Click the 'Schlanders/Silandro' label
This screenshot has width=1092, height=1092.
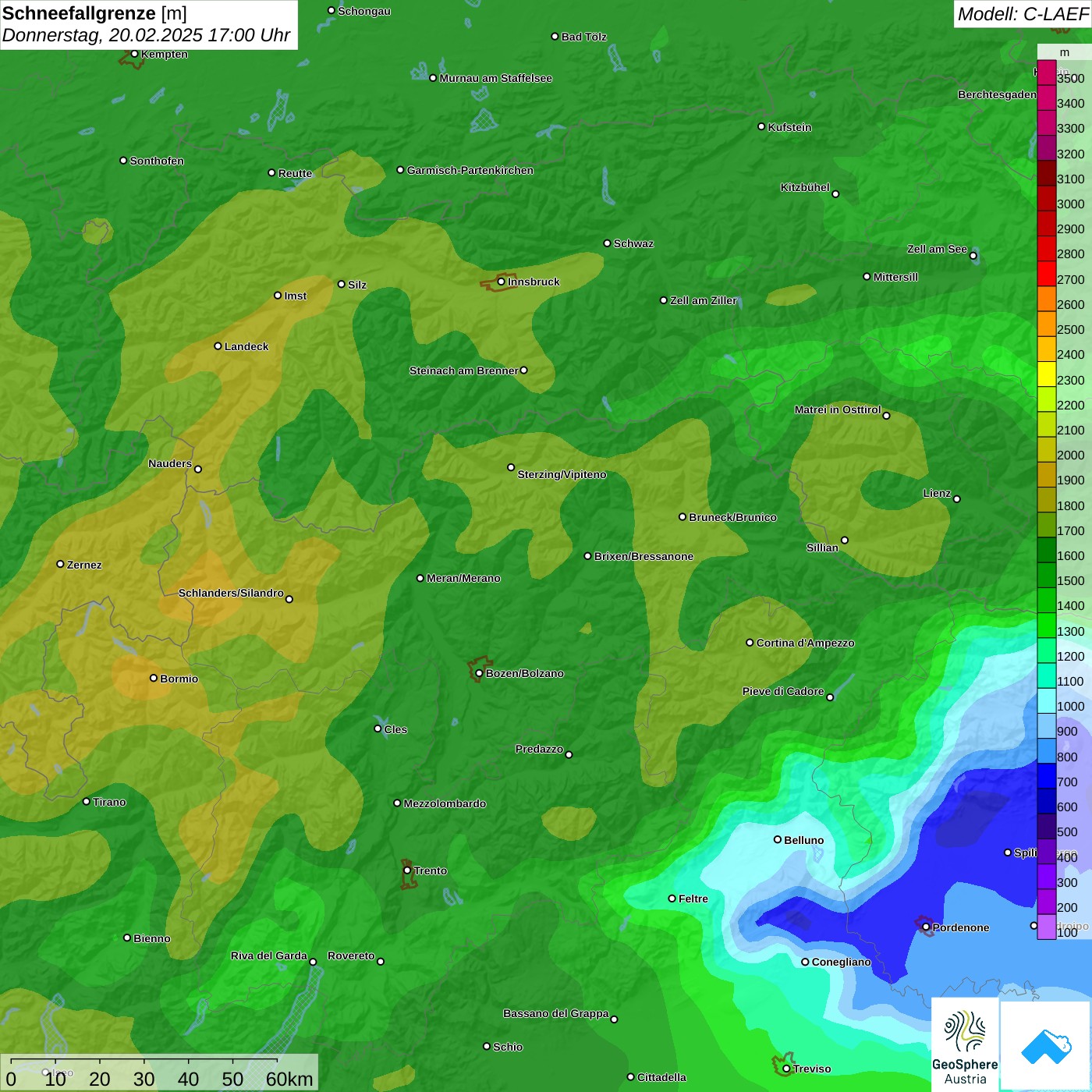pos(232,593)
